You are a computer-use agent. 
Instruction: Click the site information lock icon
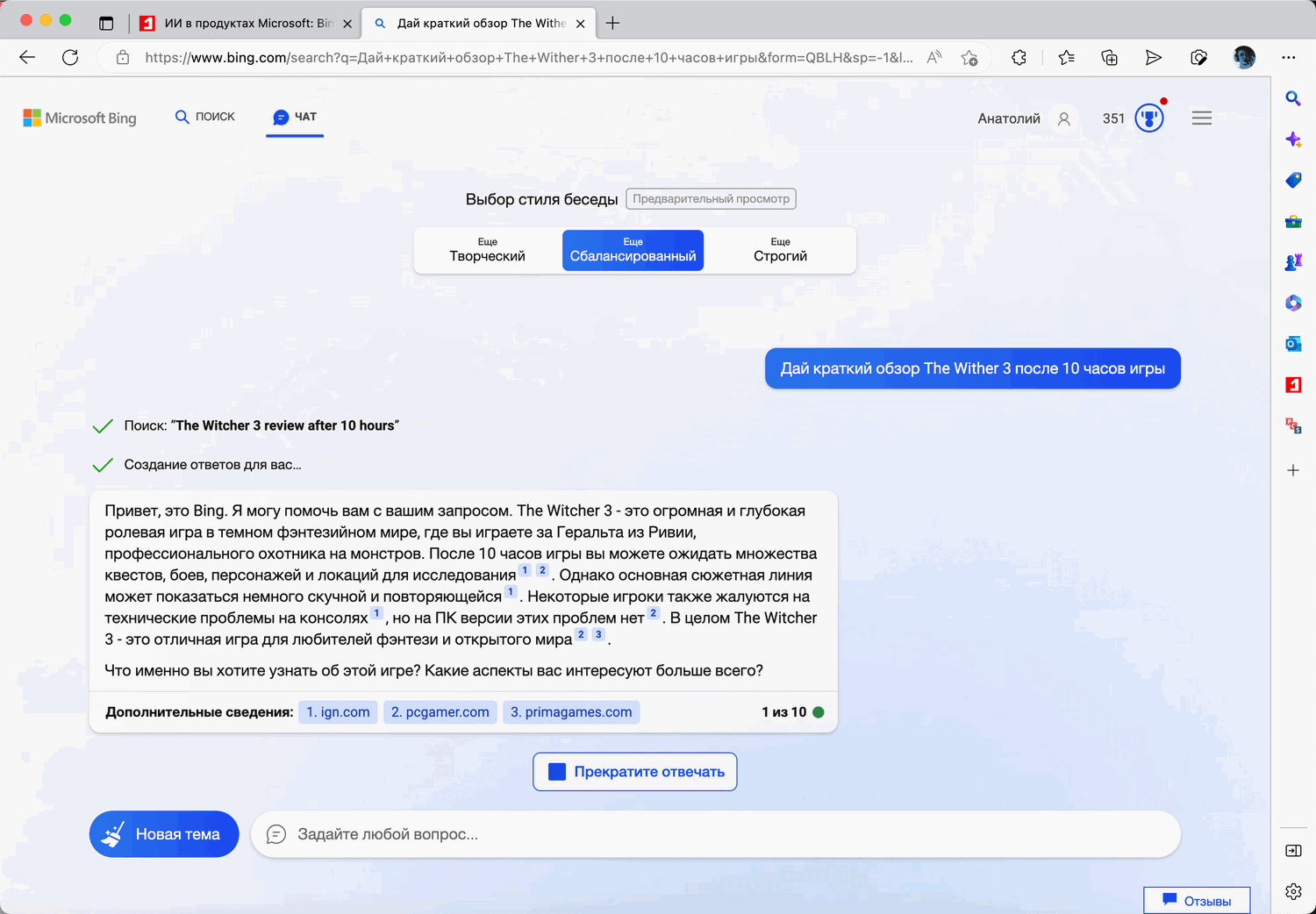[x=123, y=58]
